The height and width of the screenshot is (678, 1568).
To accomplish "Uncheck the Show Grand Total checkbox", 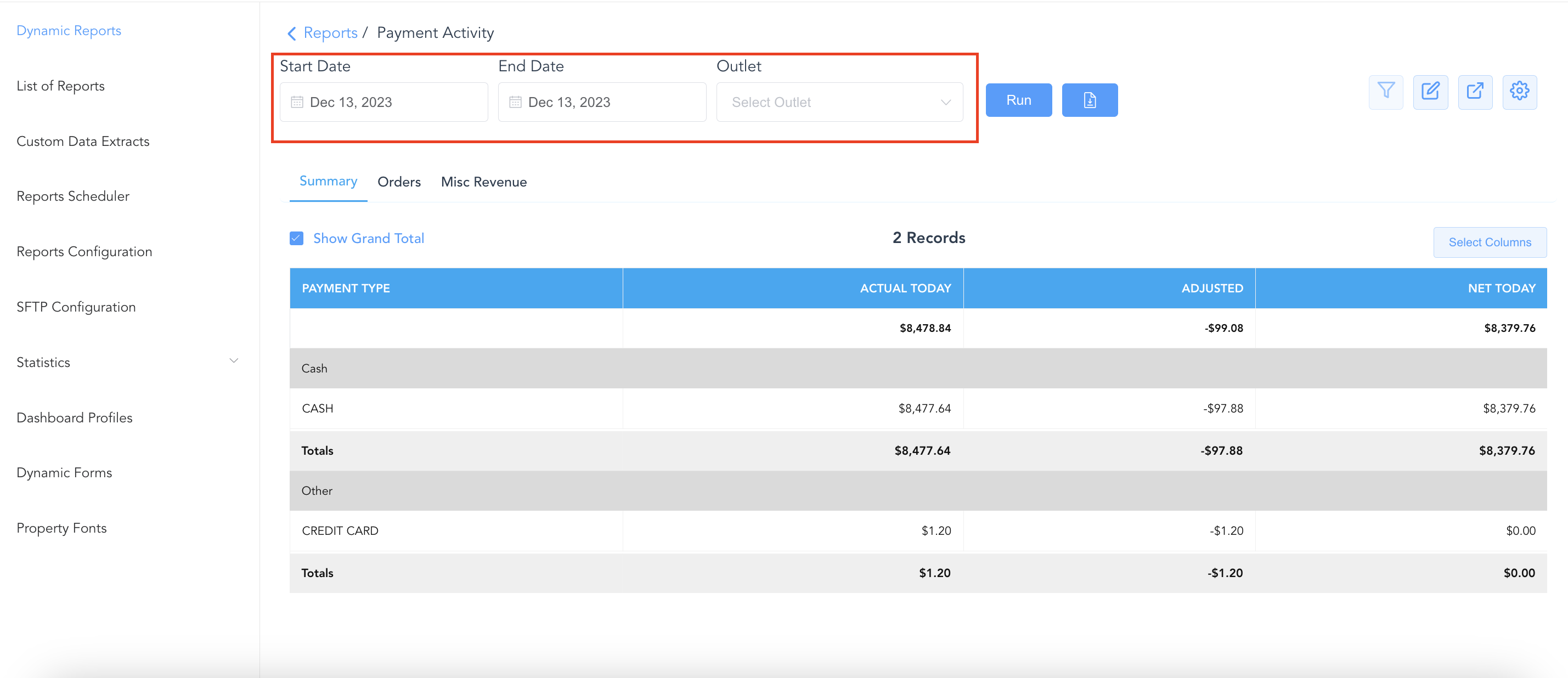I will 296,238.
